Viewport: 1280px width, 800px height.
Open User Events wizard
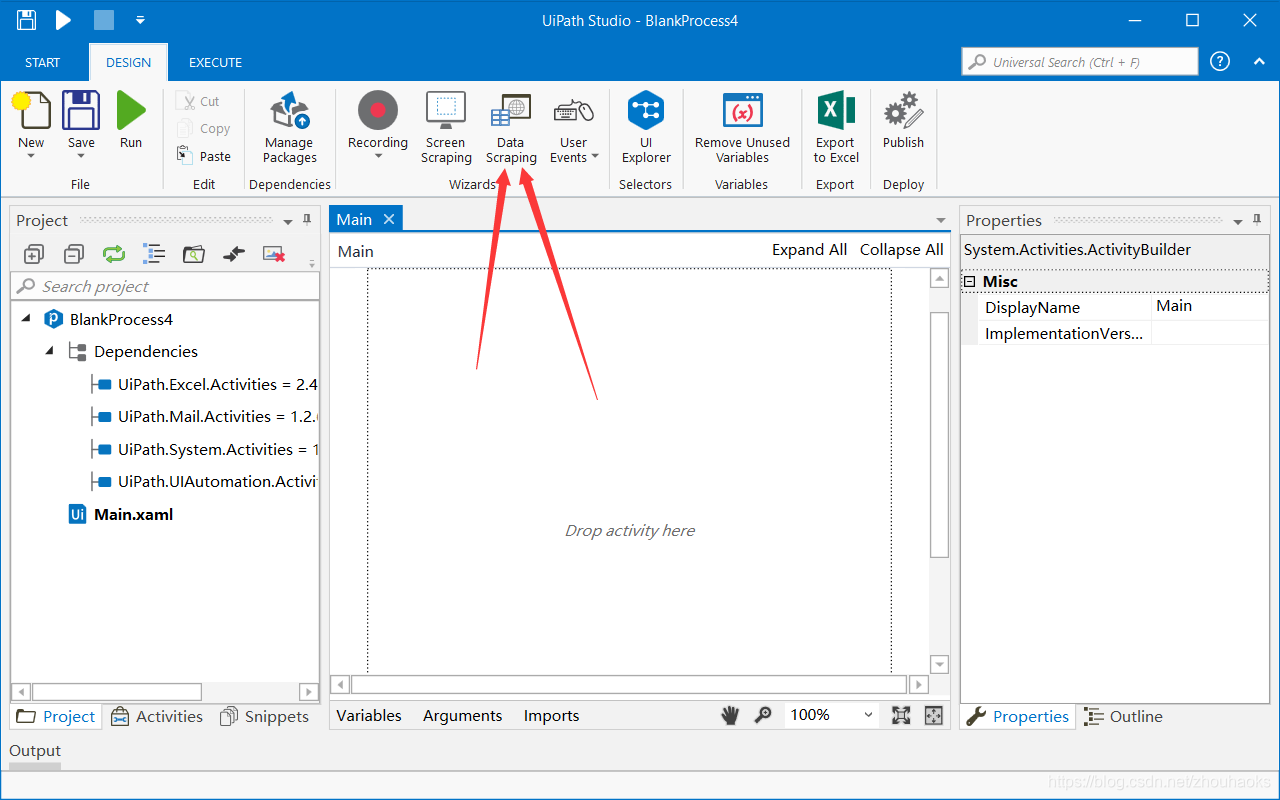574,127
